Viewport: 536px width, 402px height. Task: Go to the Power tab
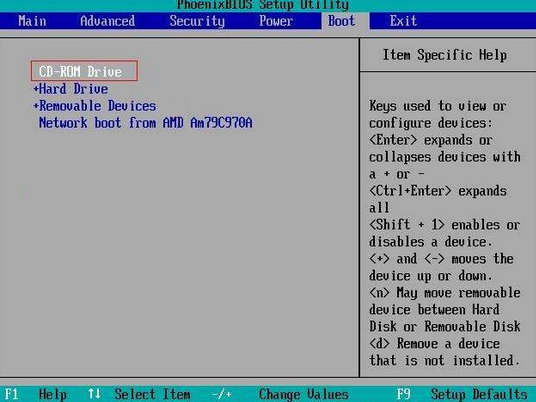coord(276,21)
